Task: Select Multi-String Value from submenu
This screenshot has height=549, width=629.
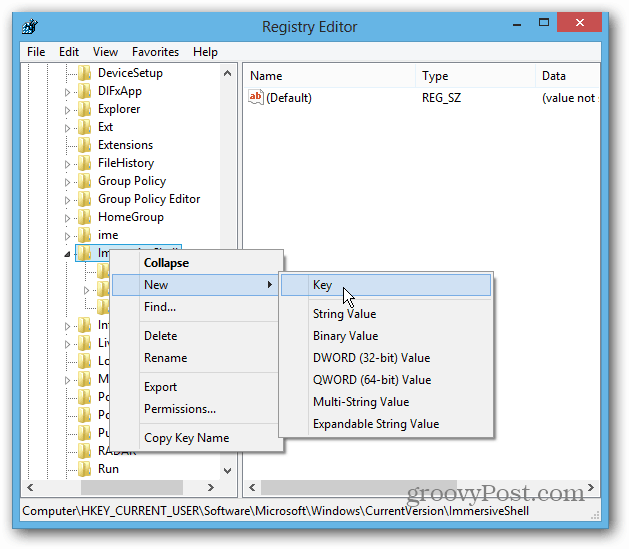Action: 386,402
